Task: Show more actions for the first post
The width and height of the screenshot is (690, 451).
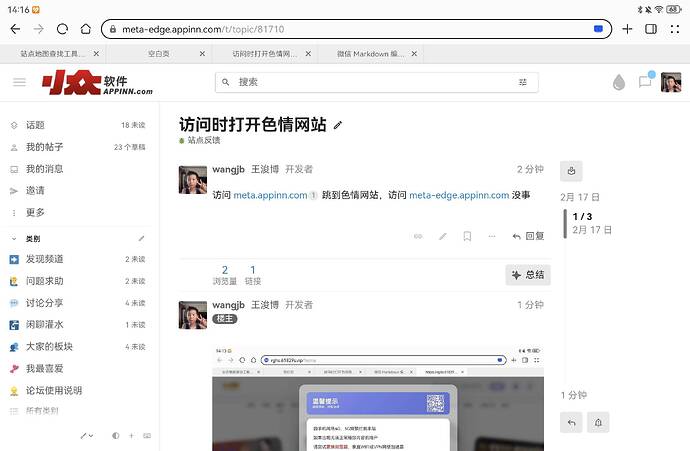Action: pos(492,236)
